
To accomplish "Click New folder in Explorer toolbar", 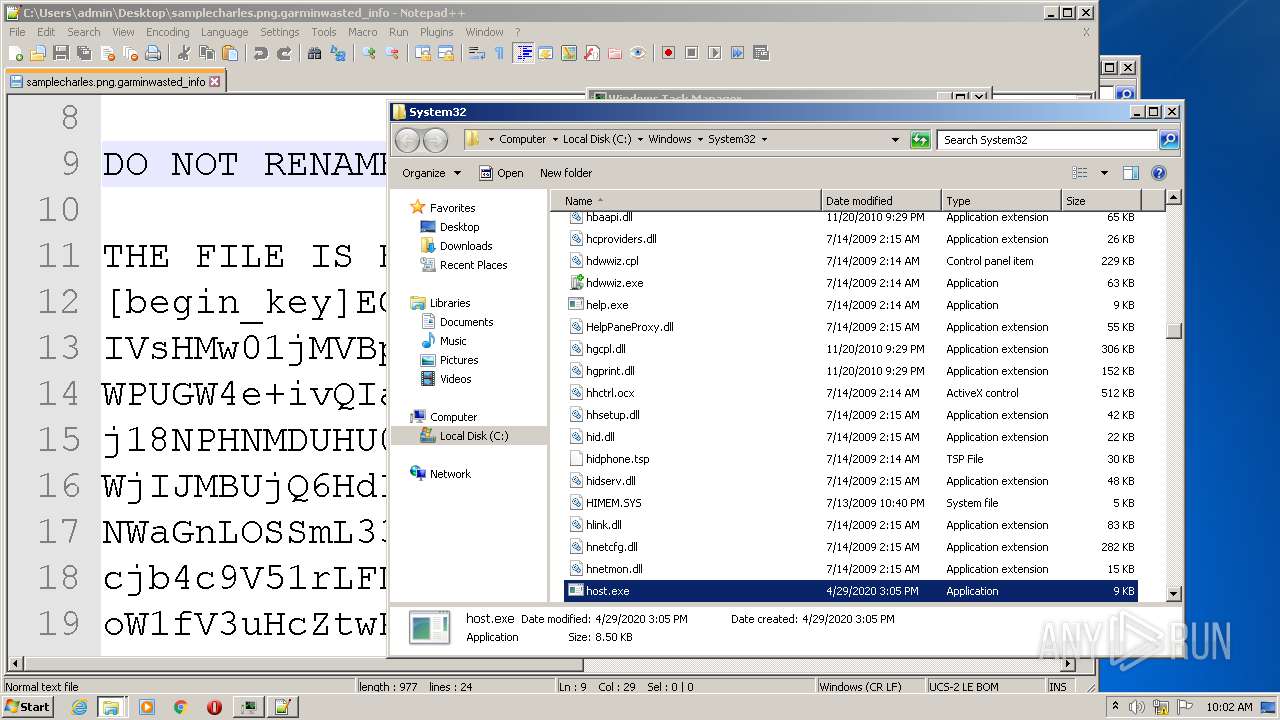I will tap(566, 173).
